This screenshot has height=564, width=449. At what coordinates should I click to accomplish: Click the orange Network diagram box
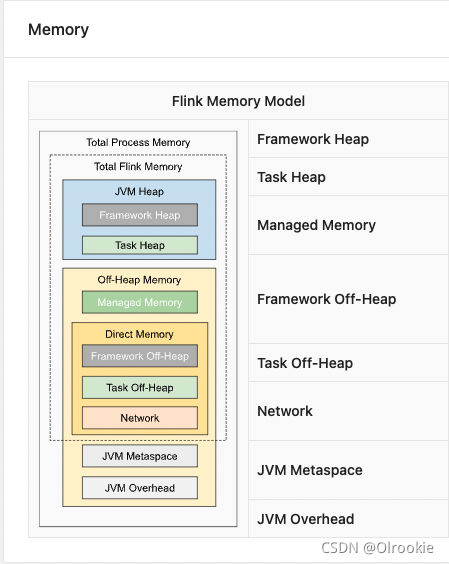click(140, 418)
